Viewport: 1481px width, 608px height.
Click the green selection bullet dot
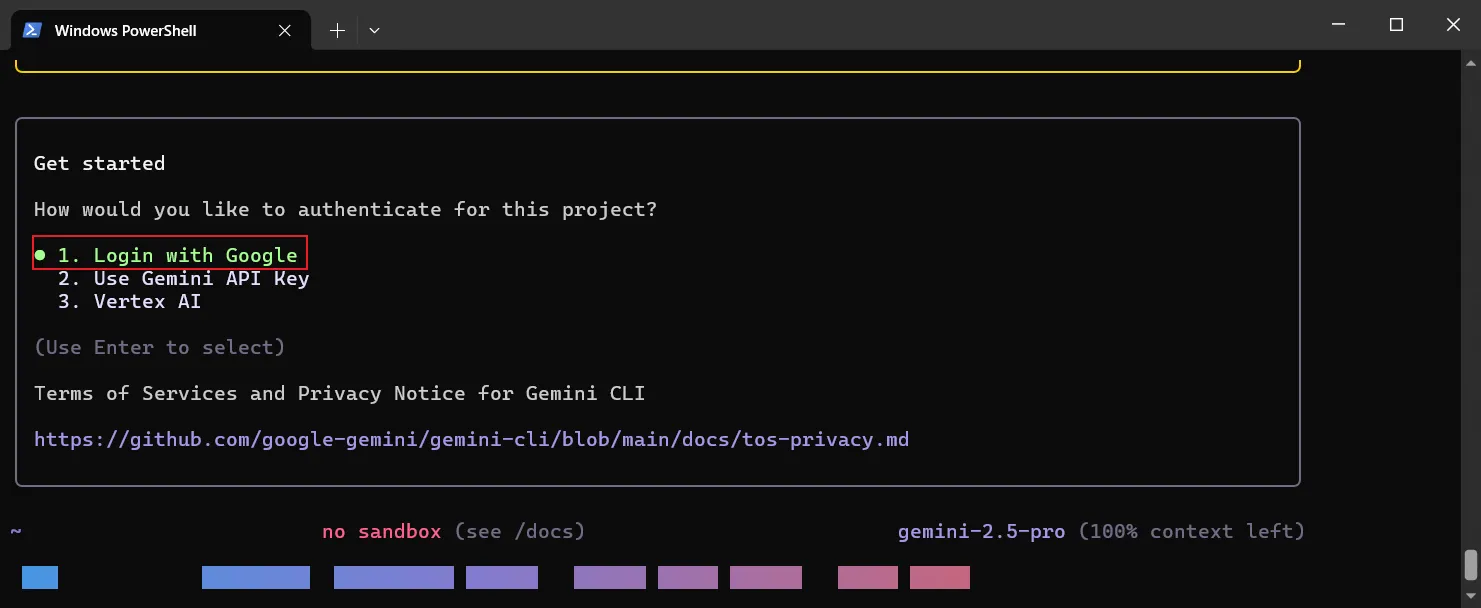click(x=40, y=255)
